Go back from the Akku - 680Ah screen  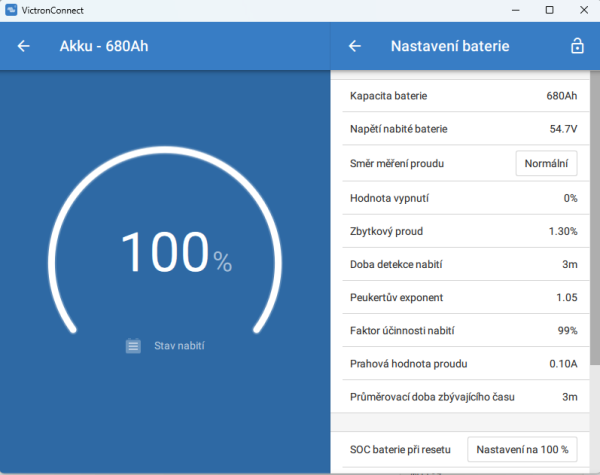(x=24, y=46)
